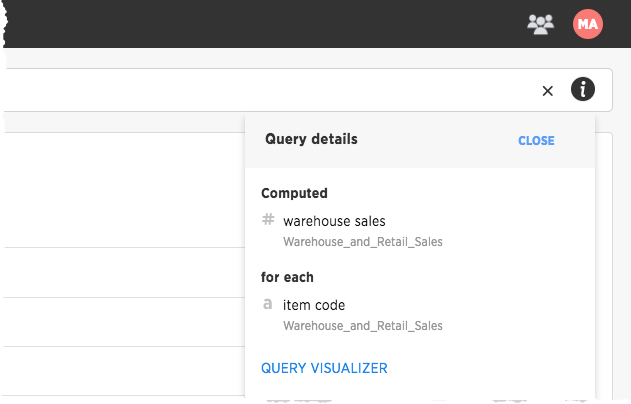Click the "a" attribute icon beside item code
Viewport: 631px width, 404px height.
coord(267,304)
